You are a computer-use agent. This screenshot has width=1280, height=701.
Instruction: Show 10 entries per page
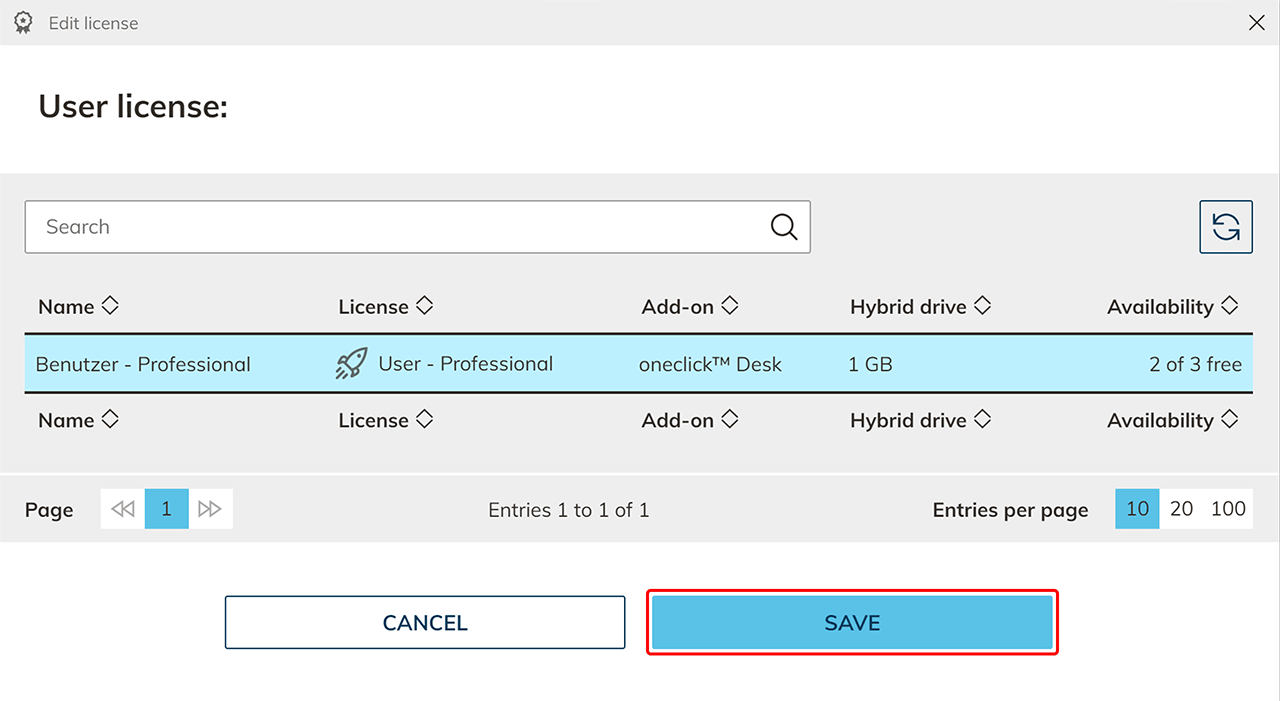click(1137, 509)
